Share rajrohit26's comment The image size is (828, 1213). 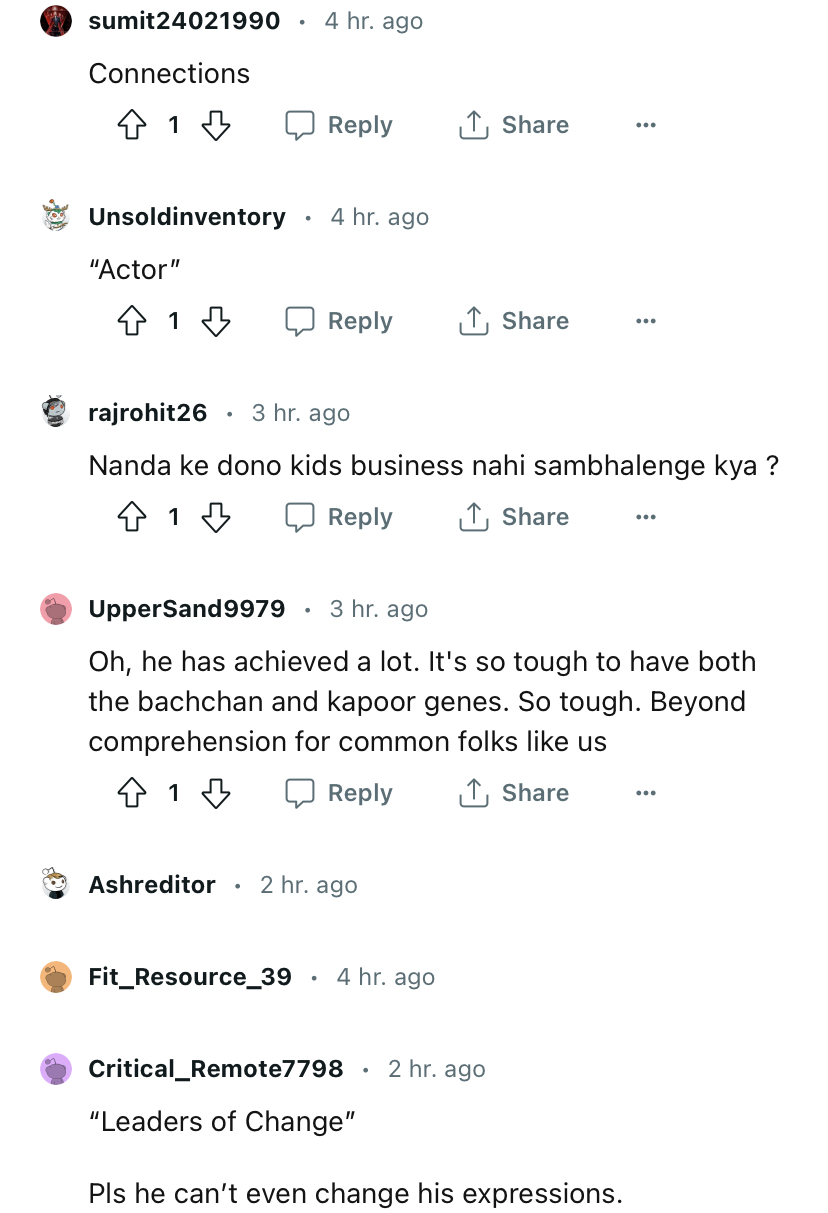514,517
